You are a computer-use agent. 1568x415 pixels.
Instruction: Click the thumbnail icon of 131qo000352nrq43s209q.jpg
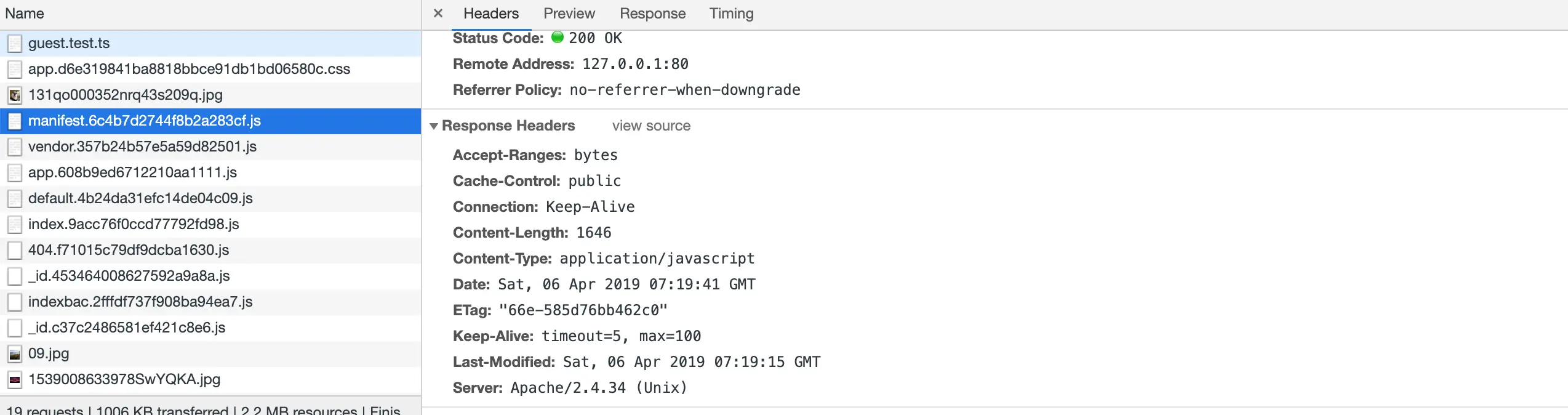15,95
